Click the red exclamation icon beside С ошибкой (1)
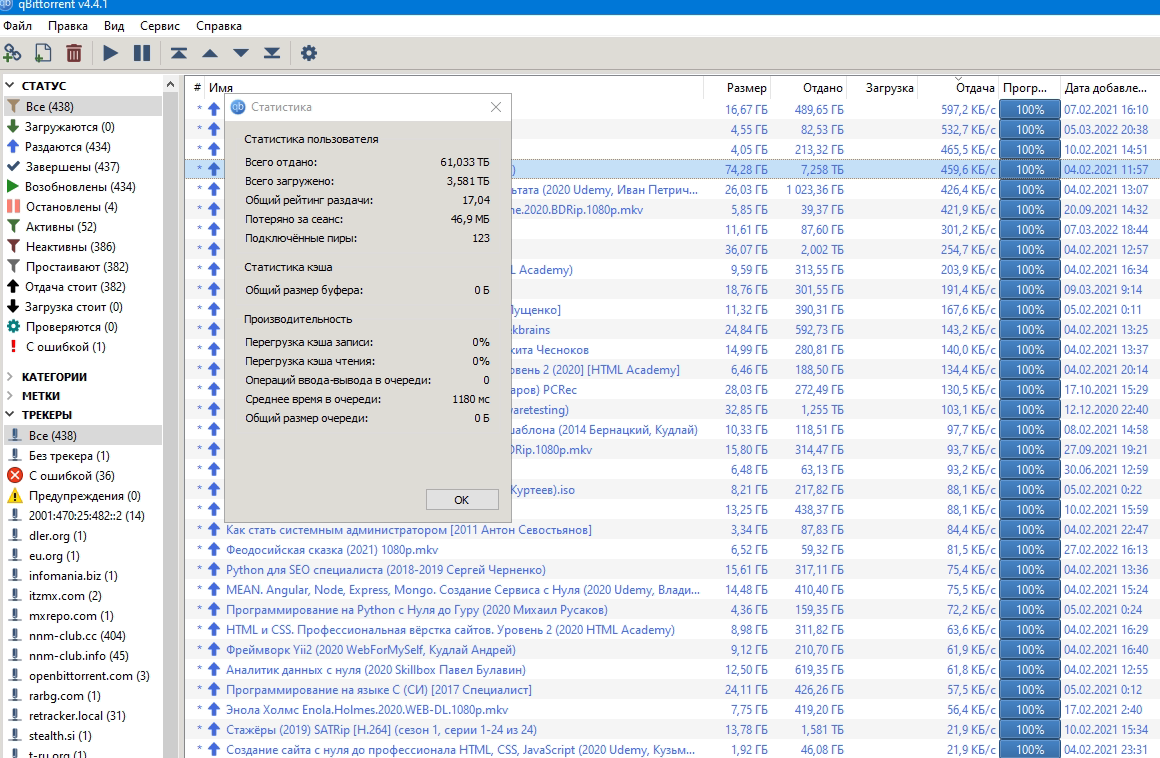 point(13,346)
